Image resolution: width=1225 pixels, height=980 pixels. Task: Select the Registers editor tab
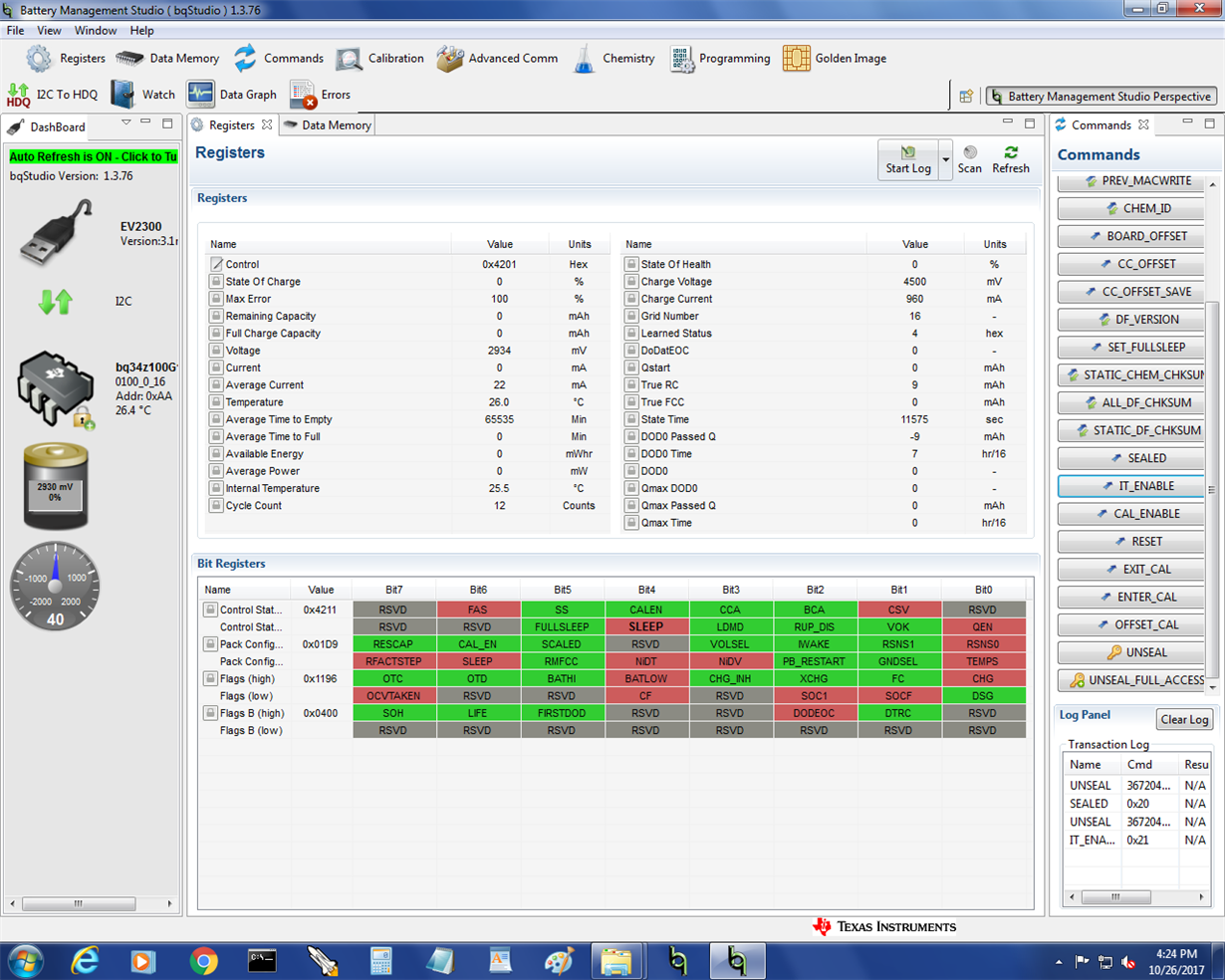point(231,125)
